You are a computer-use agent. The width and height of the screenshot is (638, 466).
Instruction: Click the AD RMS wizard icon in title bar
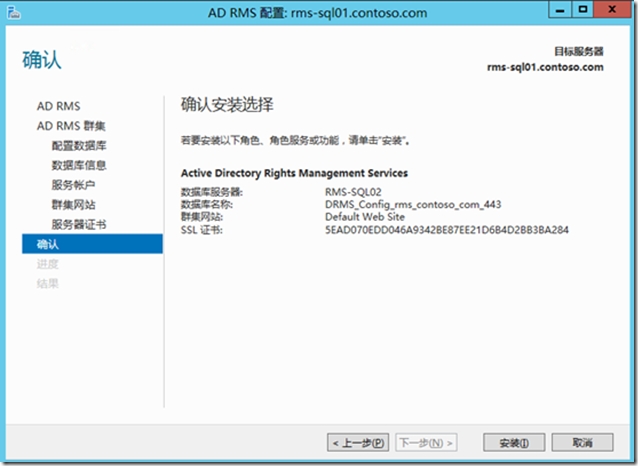pos(13,12)
